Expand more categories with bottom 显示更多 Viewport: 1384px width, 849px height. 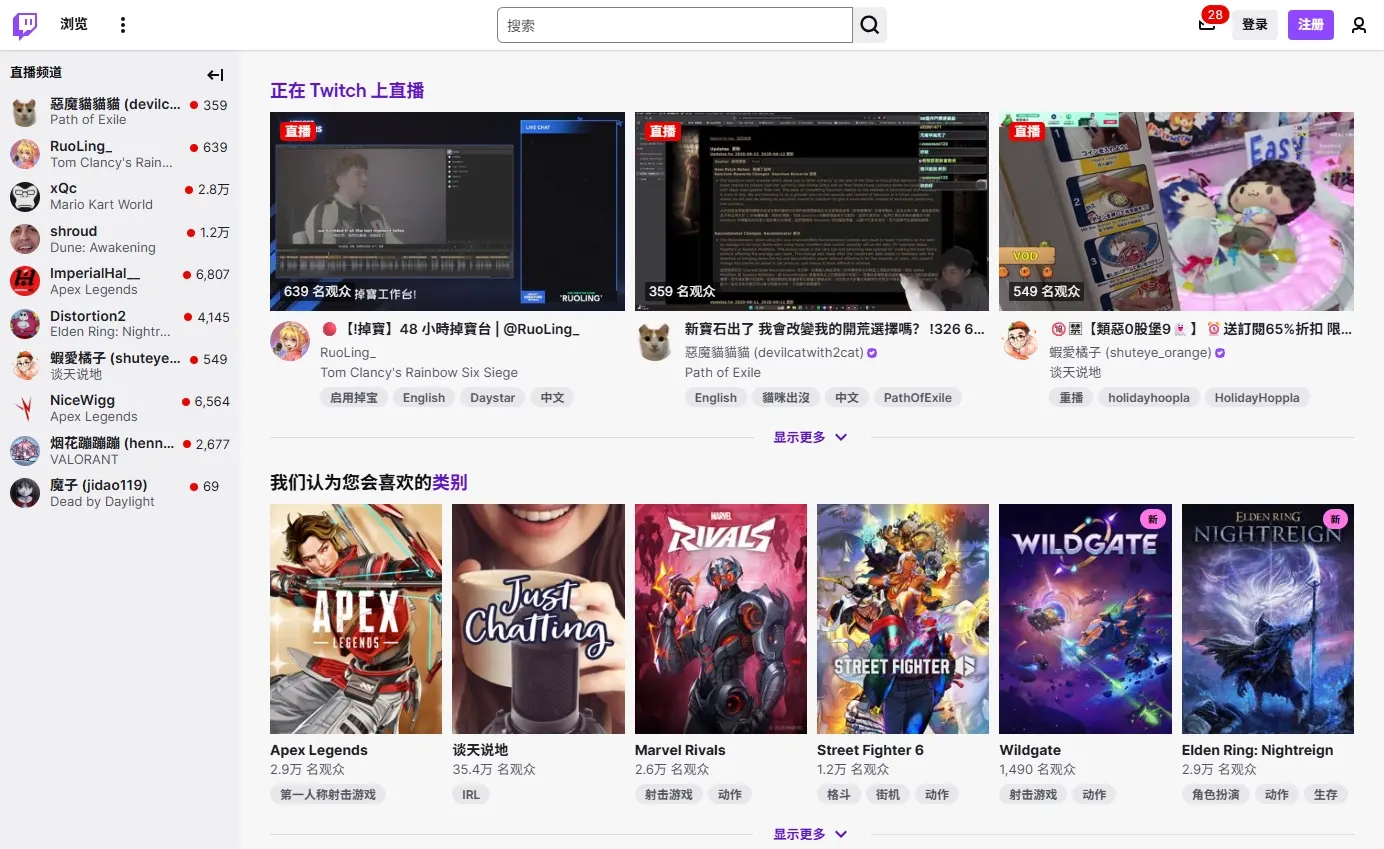(x=811, y=834)
